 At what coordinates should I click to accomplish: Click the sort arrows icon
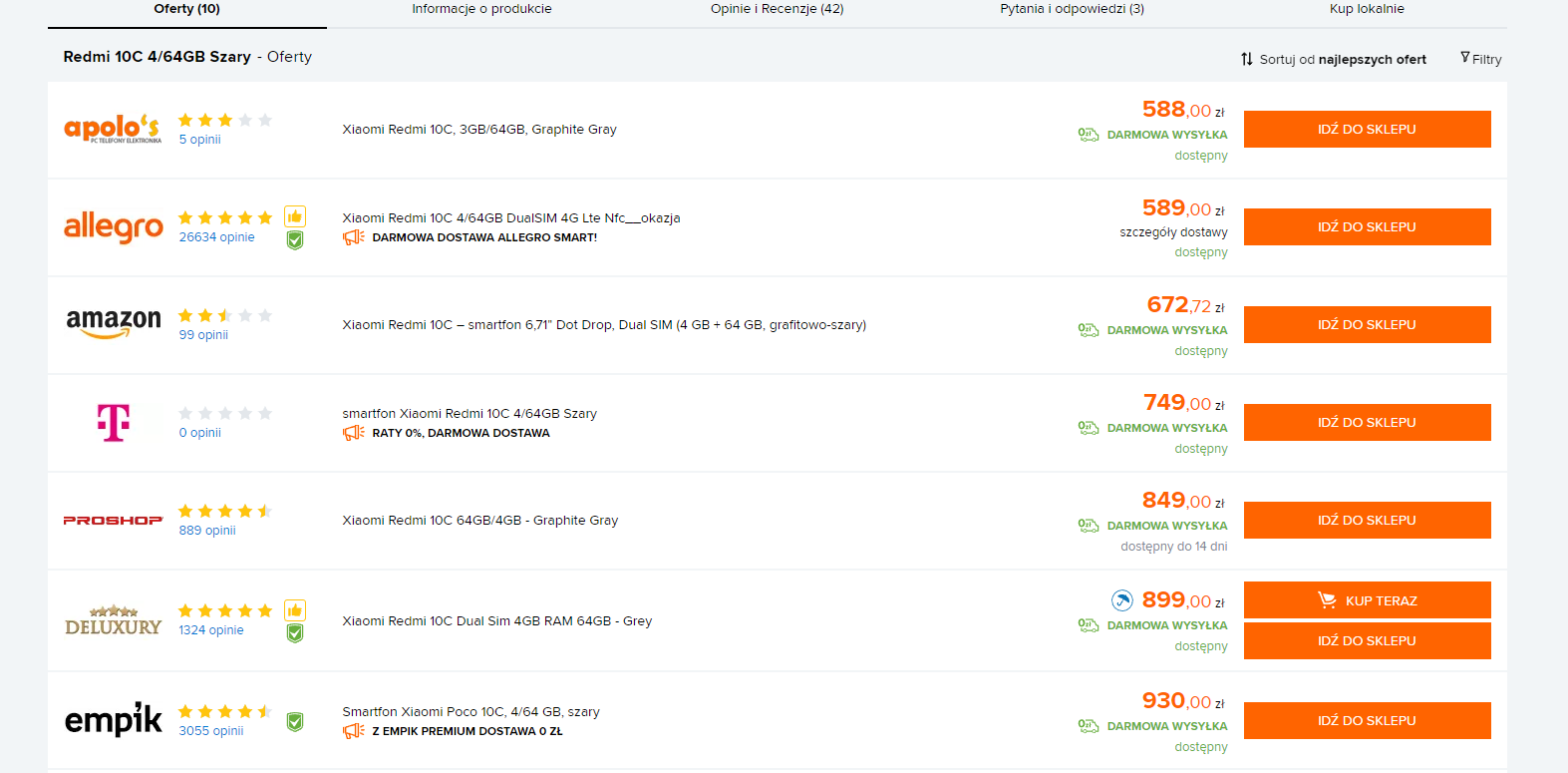(x=1247, y=59)
